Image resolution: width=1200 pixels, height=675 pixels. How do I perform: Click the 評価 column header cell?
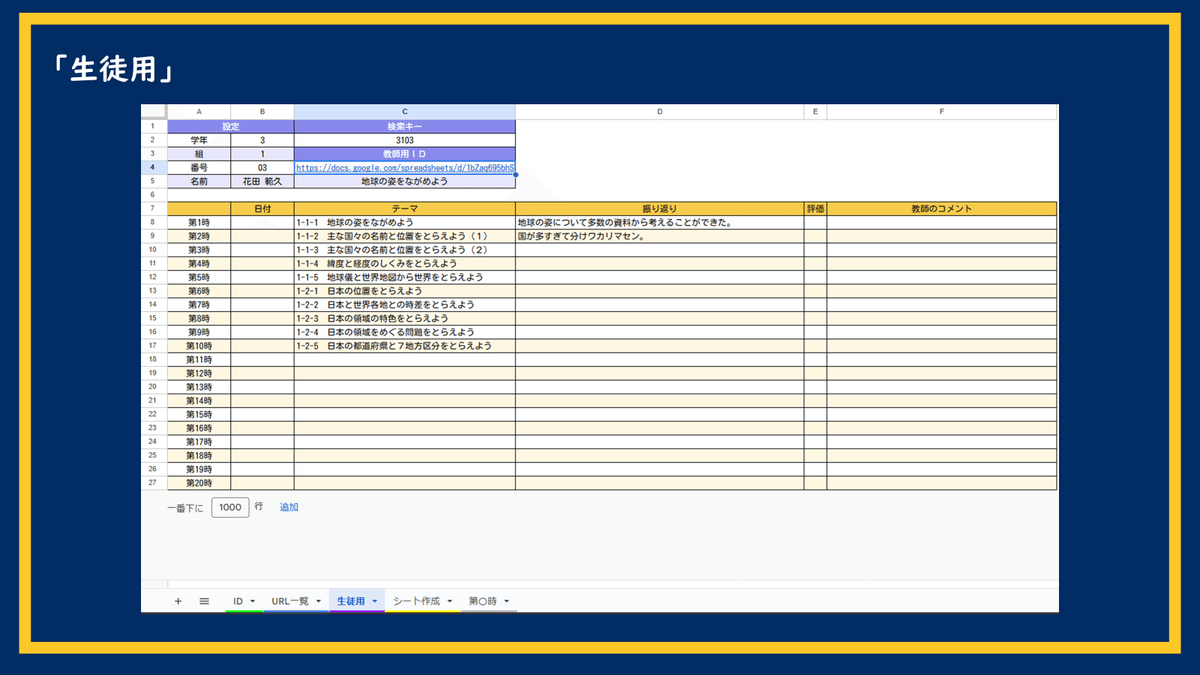pyautogui.click(x=815, y=209)
